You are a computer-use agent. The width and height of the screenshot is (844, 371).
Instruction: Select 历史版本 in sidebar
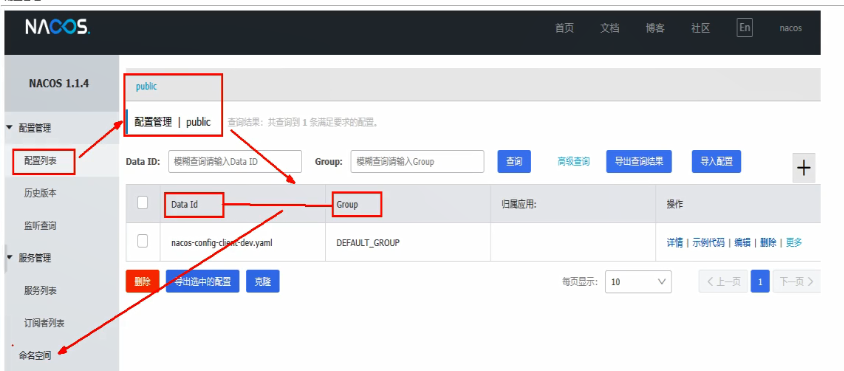40,193
